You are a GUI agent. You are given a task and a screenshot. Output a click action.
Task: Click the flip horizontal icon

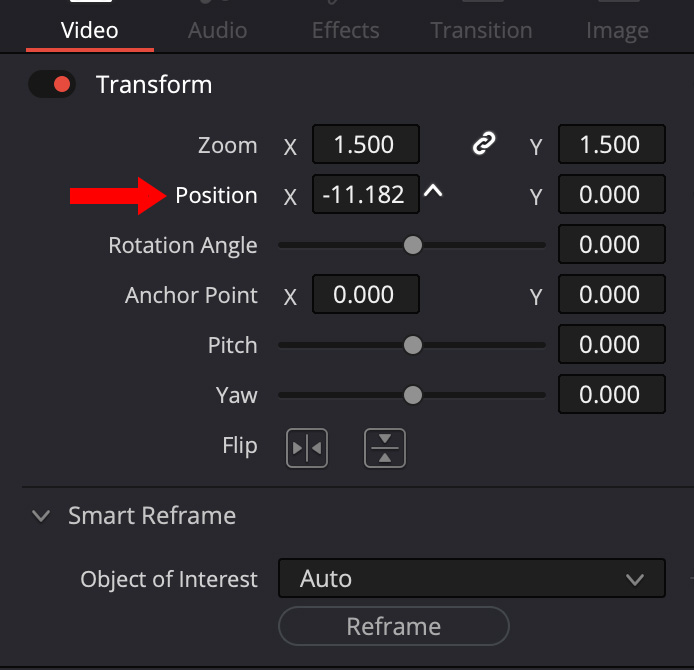306,448
